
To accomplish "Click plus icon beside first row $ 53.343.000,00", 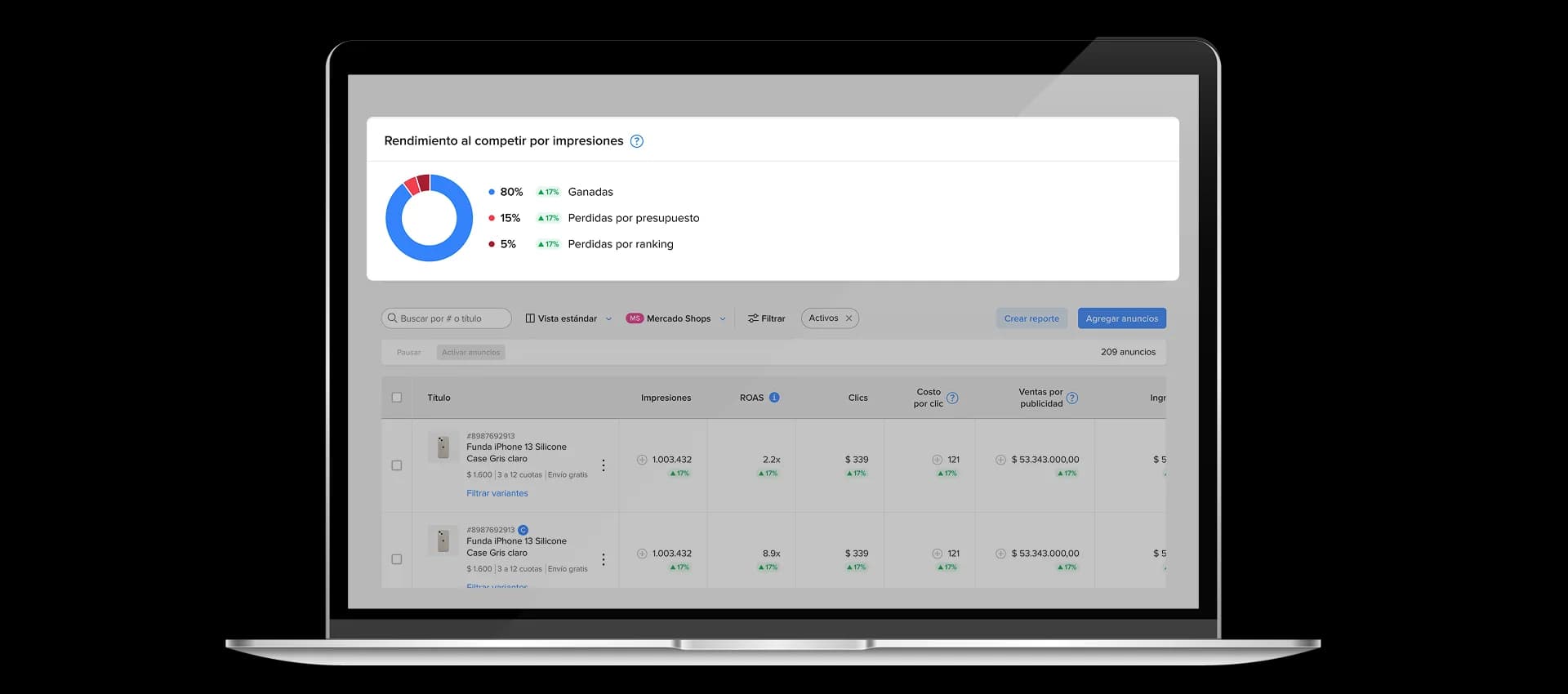I will pos(1000,460).
